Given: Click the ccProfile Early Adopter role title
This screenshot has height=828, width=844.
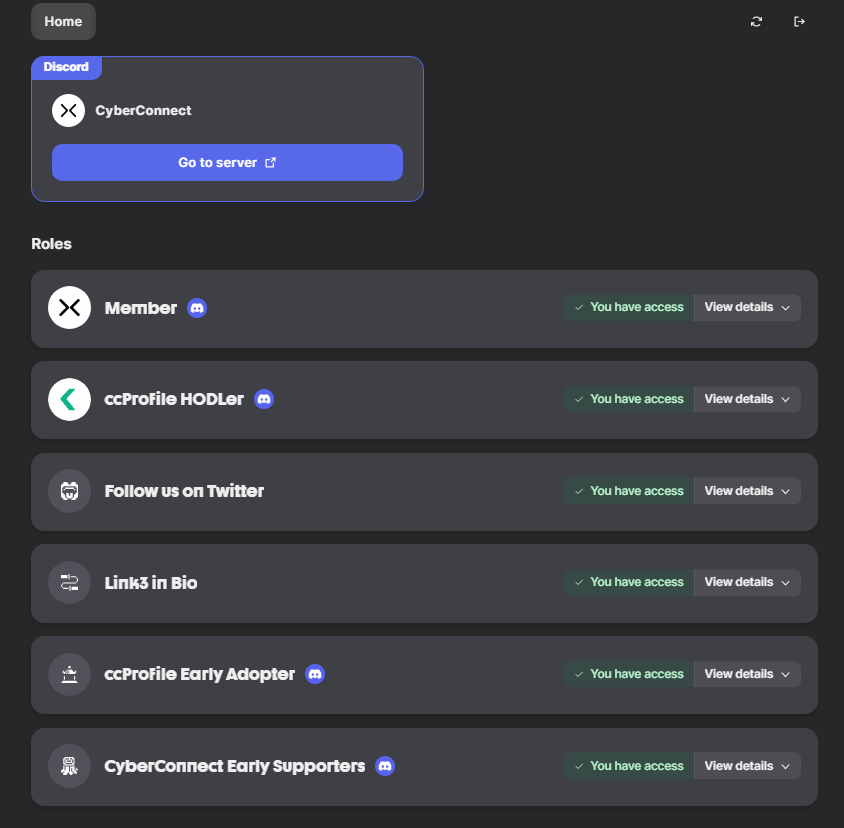Looking at the screenshot, I should 199,674.
